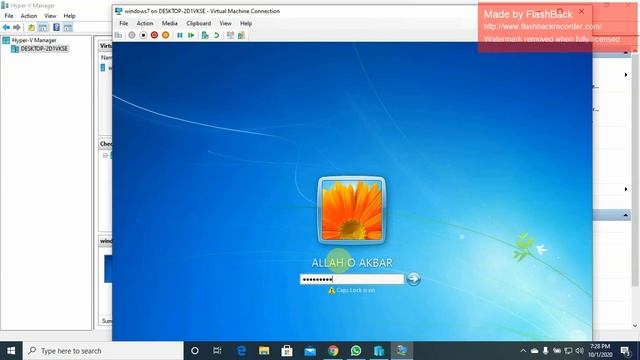The width and height of the screenshot is (640, 360).
Task: Open Cortana from the taskbar
Action: [195, 351]
